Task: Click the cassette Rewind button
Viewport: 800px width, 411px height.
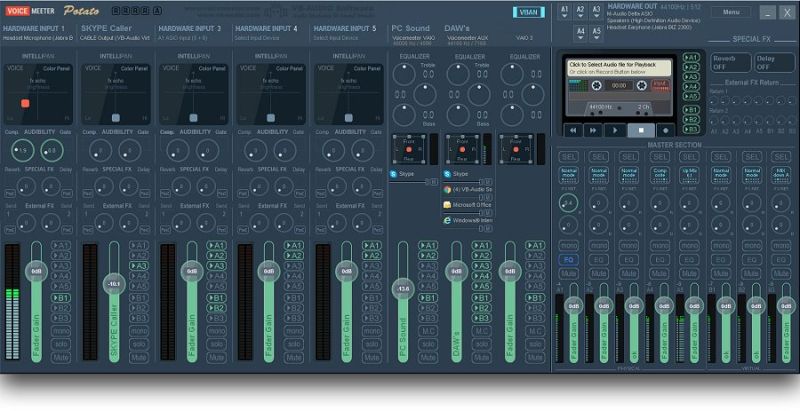Action: (x=572, y=130)
